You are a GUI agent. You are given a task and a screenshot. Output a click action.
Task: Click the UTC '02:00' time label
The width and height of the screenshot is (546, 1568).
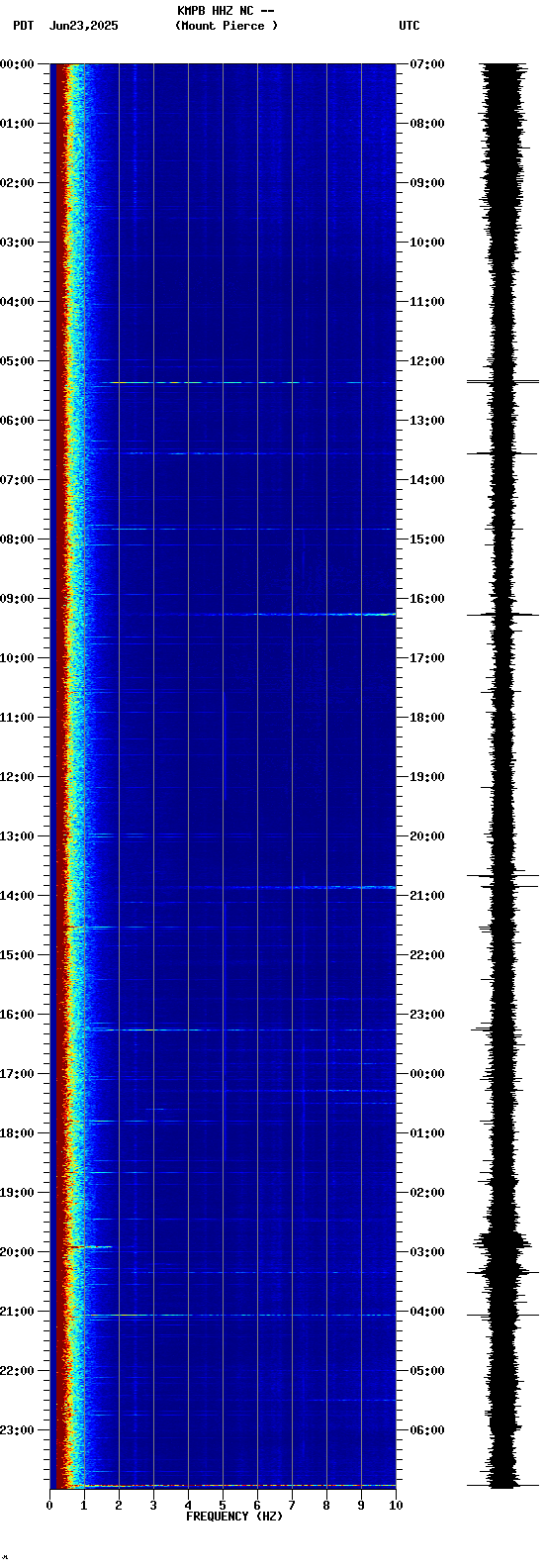tap(427, 1193)
